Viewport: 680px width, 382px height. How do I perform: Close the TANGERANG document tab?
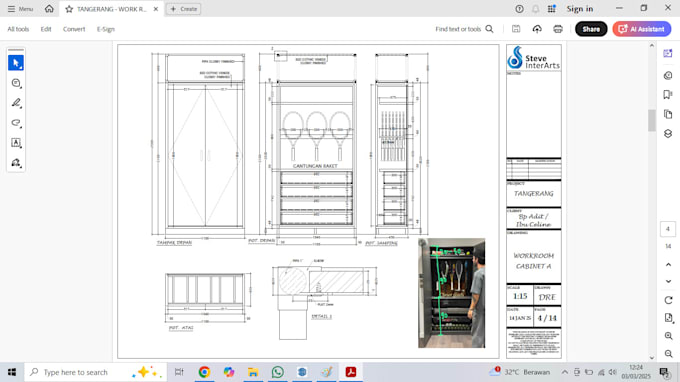(156, 9)
